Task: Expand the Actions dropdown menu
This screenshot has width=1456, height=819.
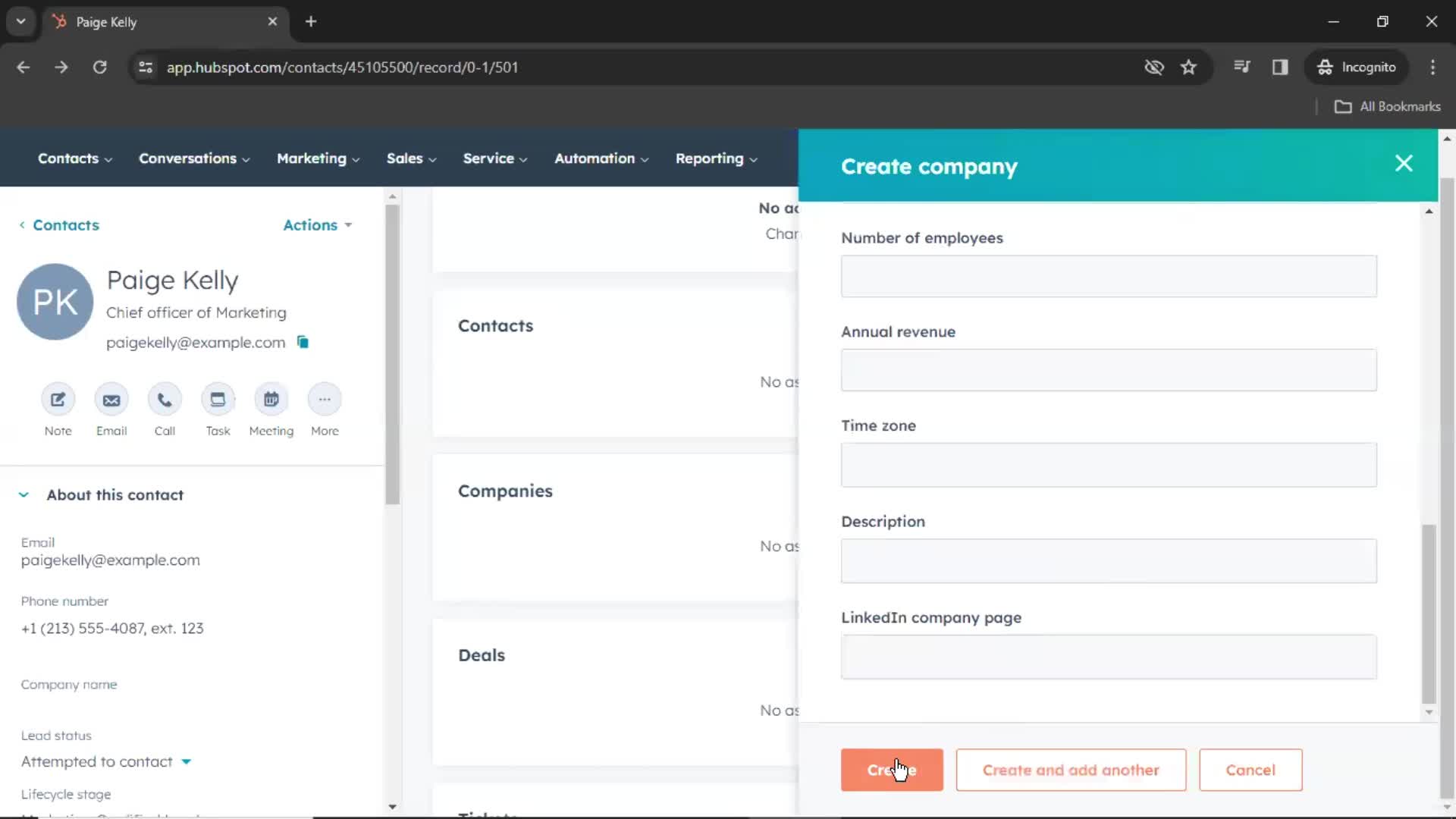Action: pyautogui.click(x=317, y=224)
